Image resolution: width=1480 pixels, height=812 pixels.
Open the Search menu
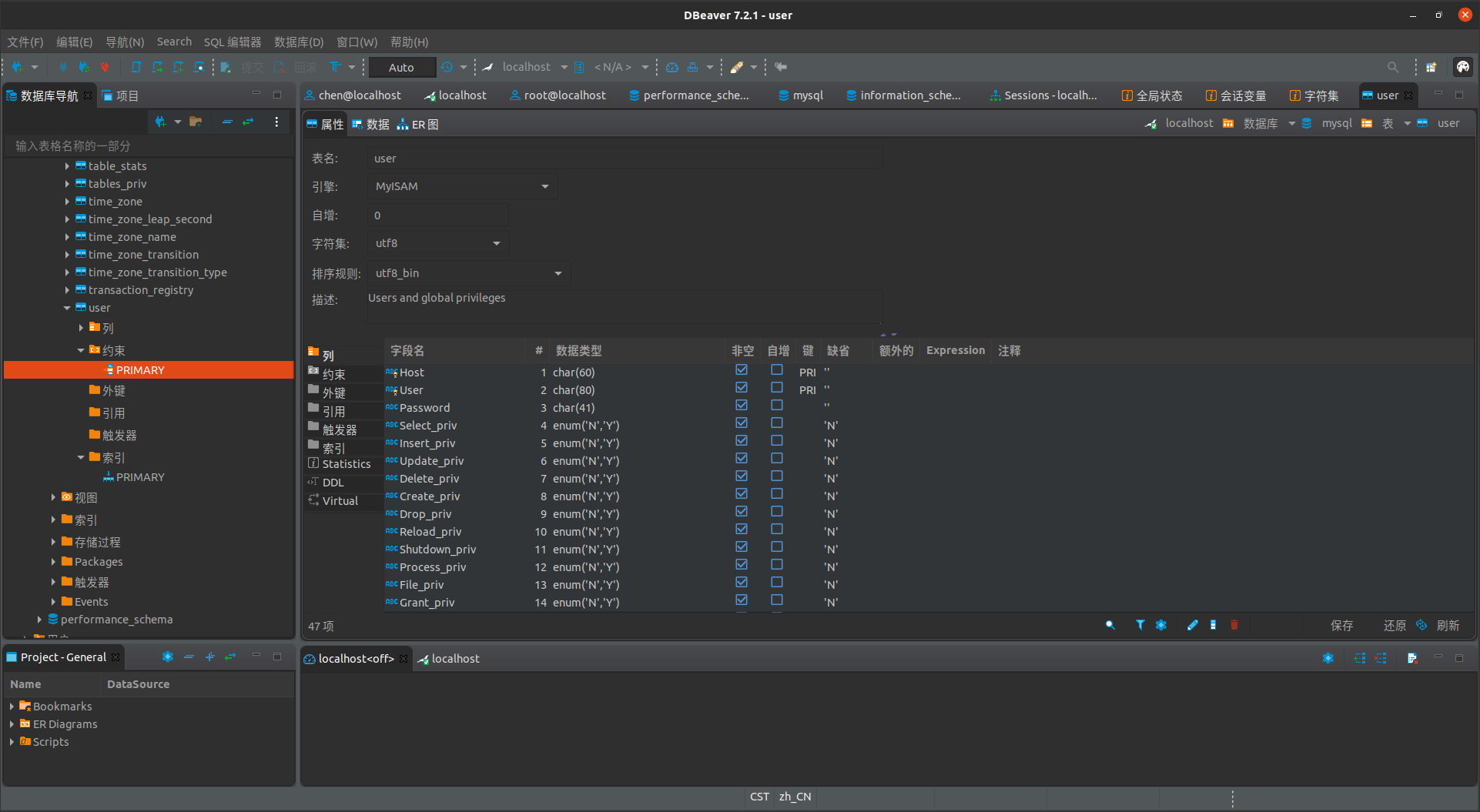[x=174, y=42]
